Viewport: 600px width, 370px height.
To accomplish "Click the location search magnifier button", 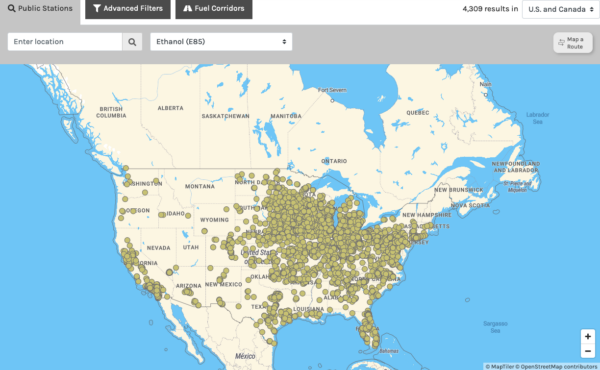I will (x=132, y=42).
